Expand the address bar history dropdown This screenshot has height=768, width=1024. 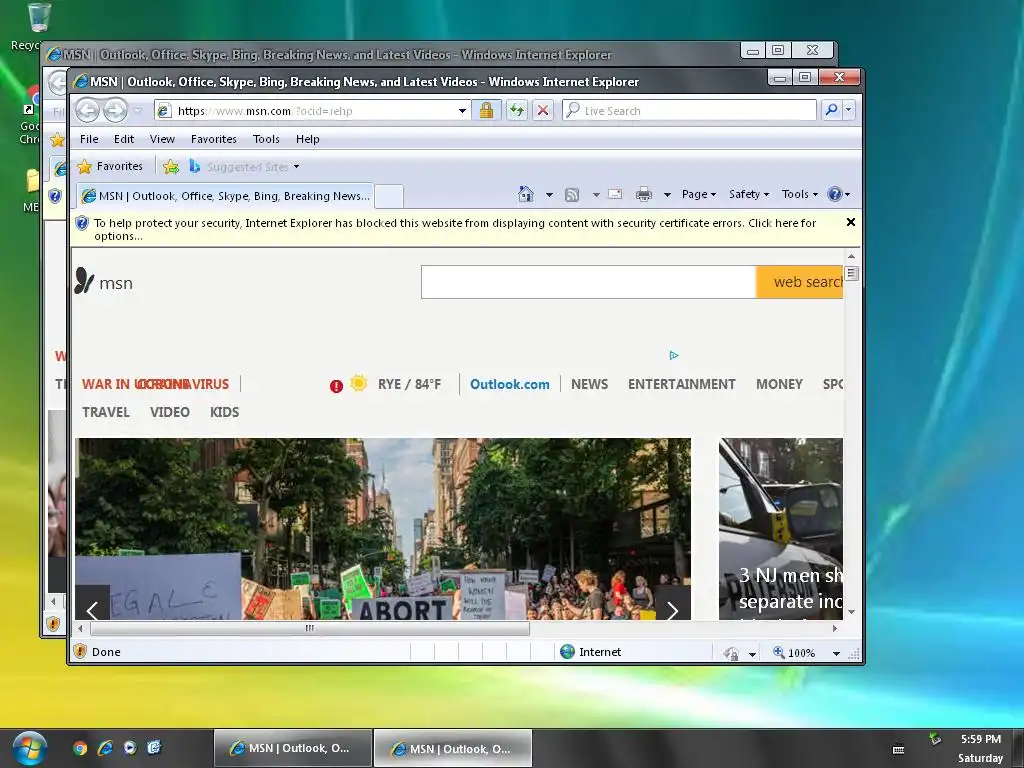(x=462, y=111)
